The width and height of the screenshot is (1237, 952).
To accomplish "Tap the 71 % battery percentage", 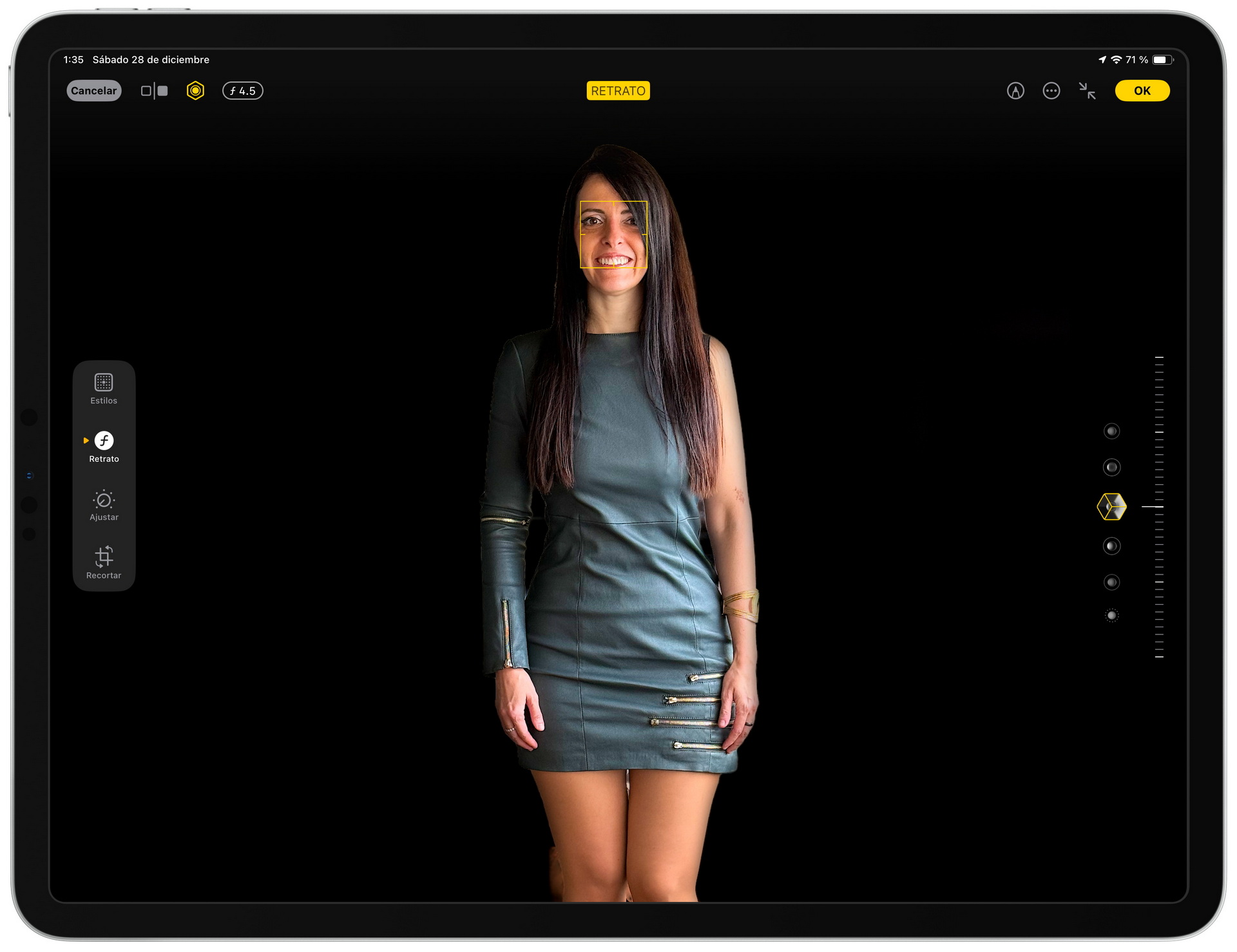I will click(x=1136, y=60).
